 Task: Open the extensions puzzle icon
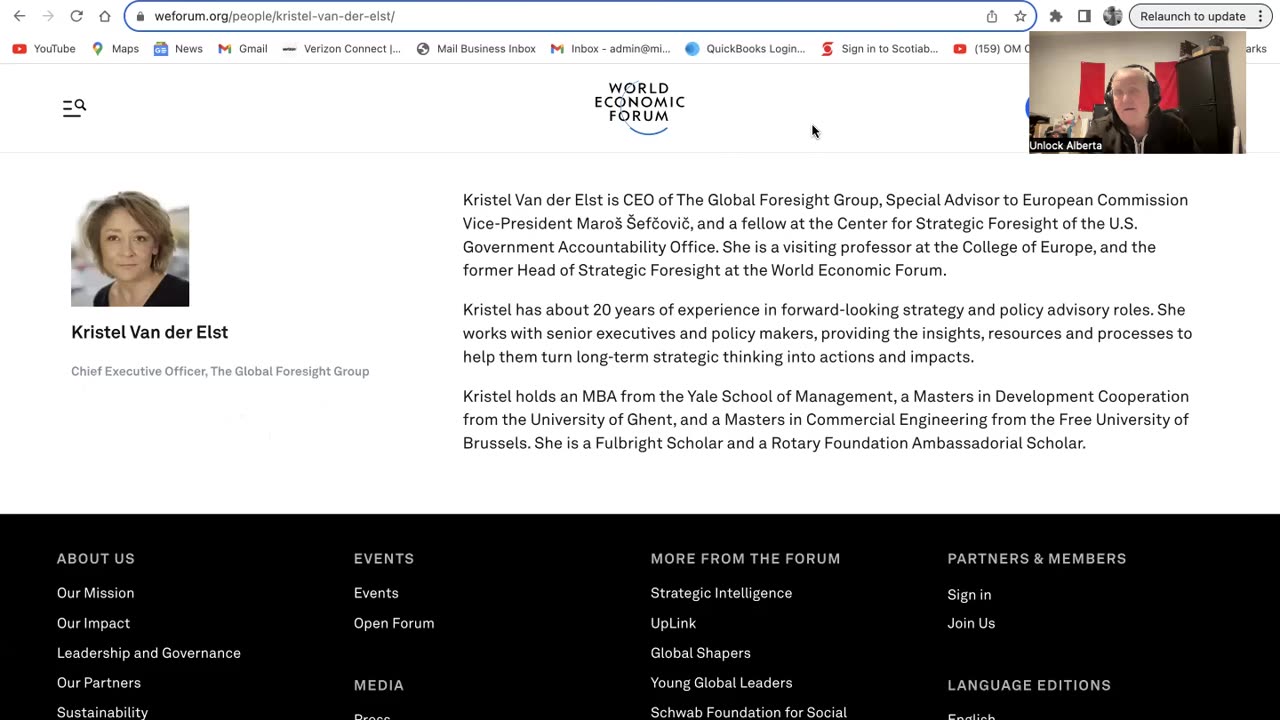1055,16
